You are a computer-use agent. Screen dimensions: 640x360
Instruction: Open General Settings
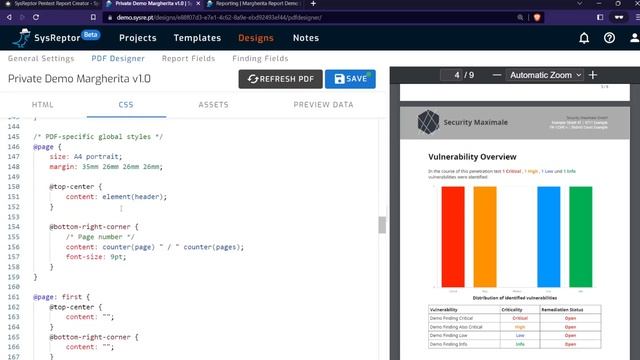tap(41, 58)
